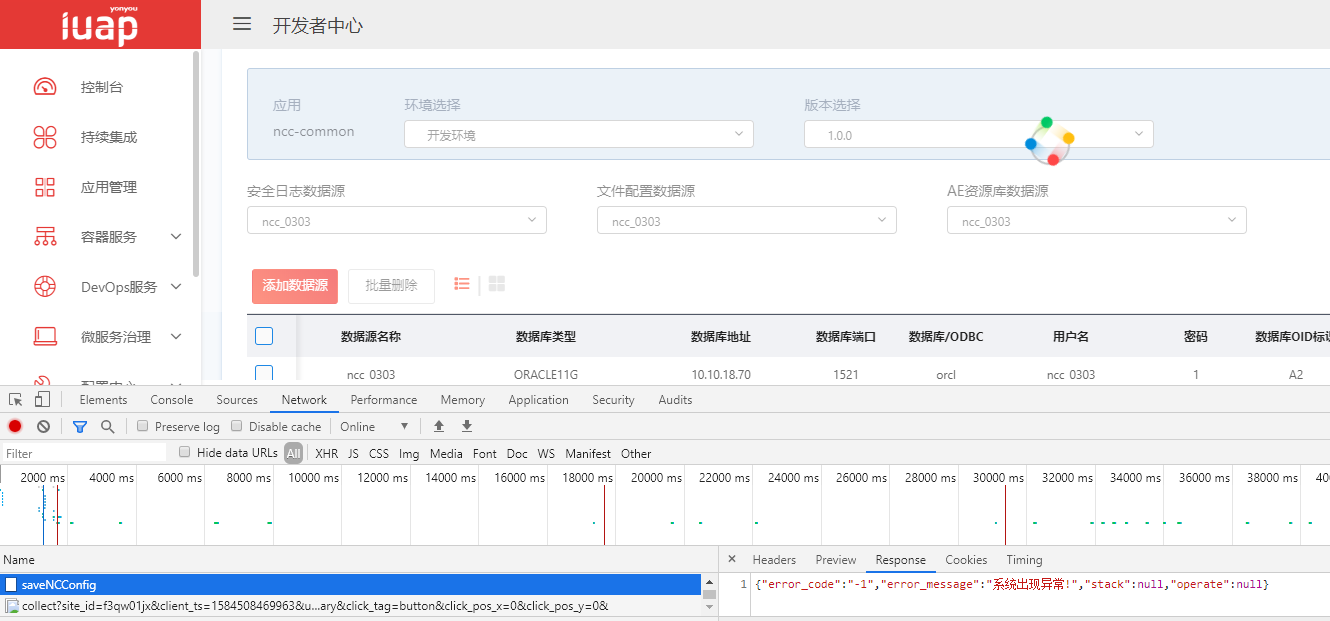Image resolution: width=1330 pixels, height=621 pixels.
Task: Switch to Console tab in DevTools
Action: coord(172,400)
